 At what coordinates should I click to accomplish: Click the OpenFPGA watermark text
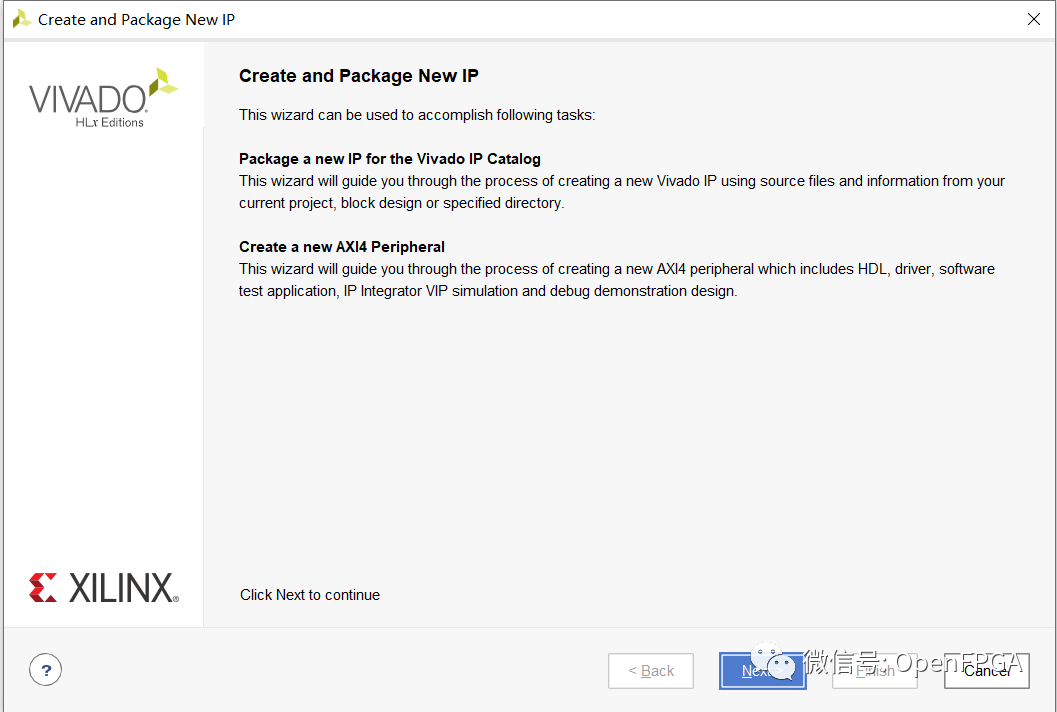(x=915, y=663)
